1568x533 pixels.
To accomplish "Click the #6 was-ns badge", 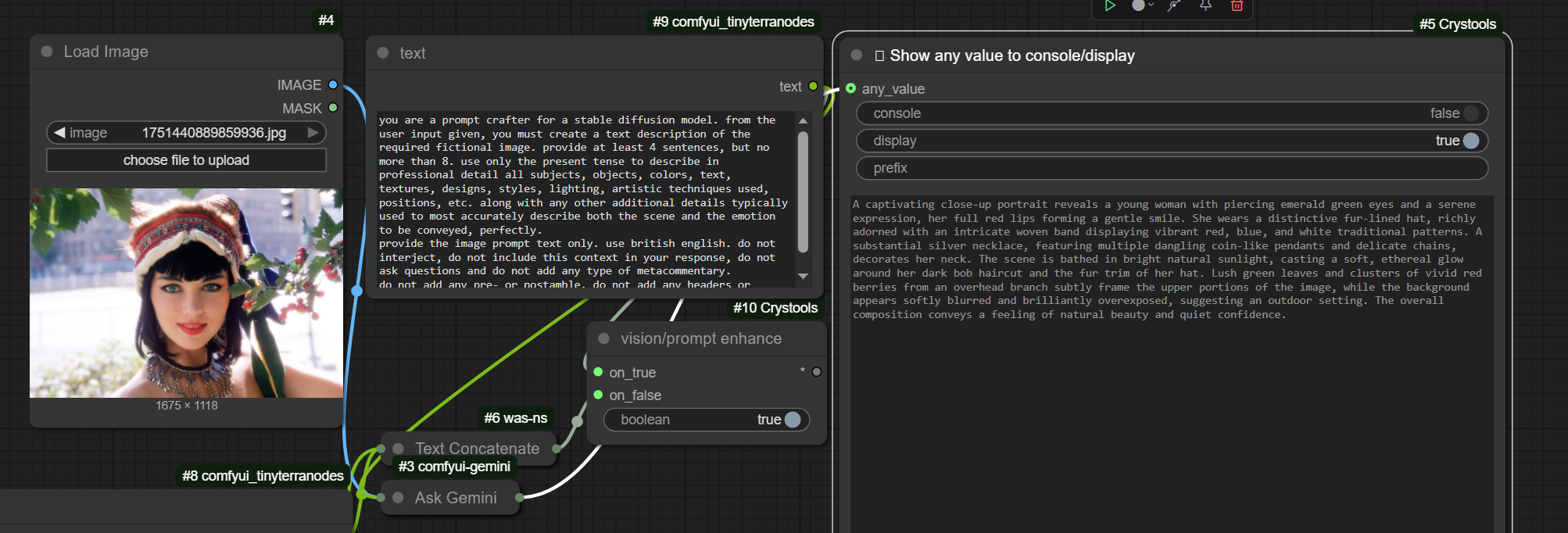I will pos(516,418).
